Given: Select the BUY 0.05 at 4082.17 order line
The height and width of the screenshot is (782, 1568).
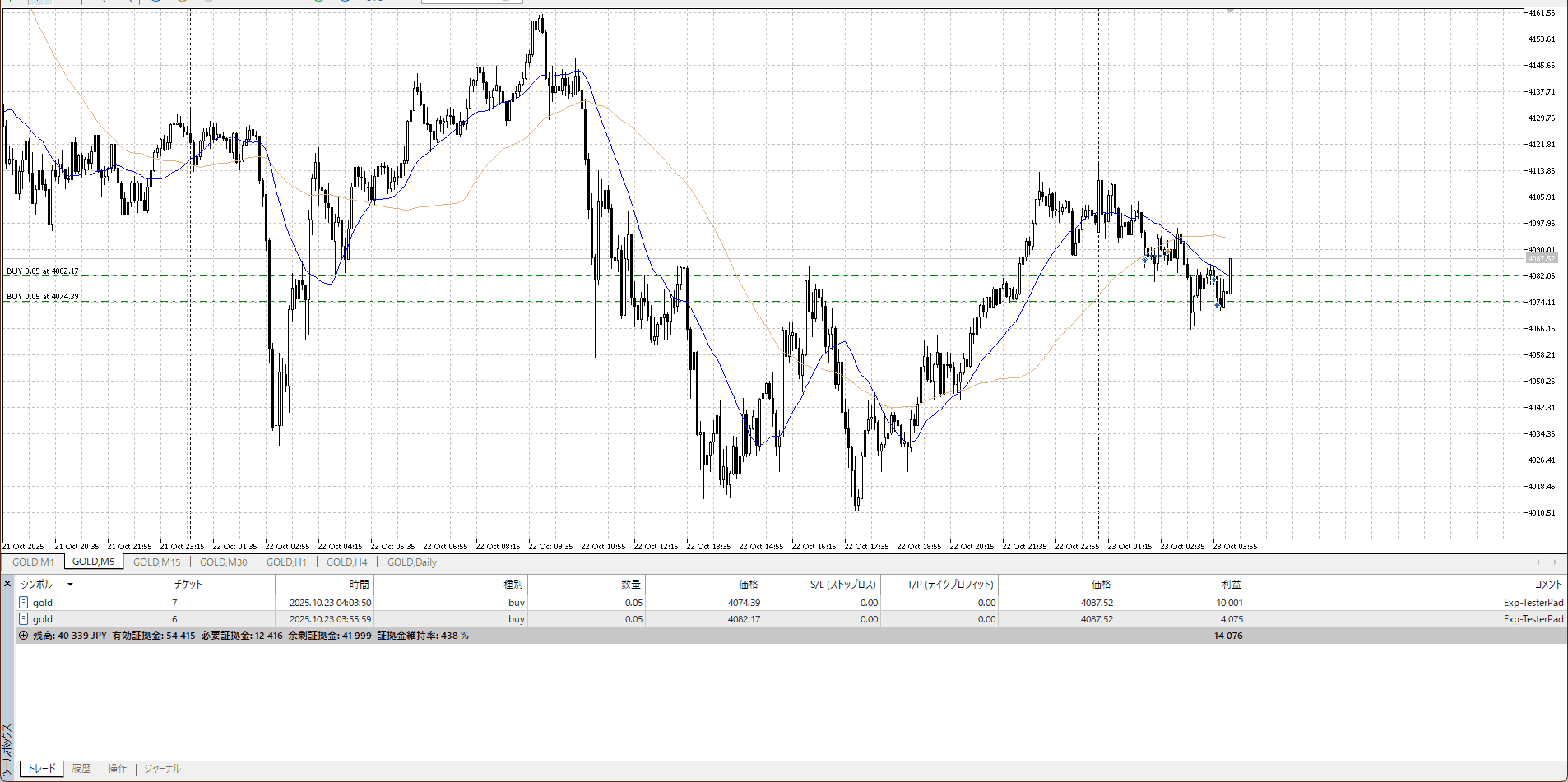Looking at the screenshot, I should click(43, 271).
